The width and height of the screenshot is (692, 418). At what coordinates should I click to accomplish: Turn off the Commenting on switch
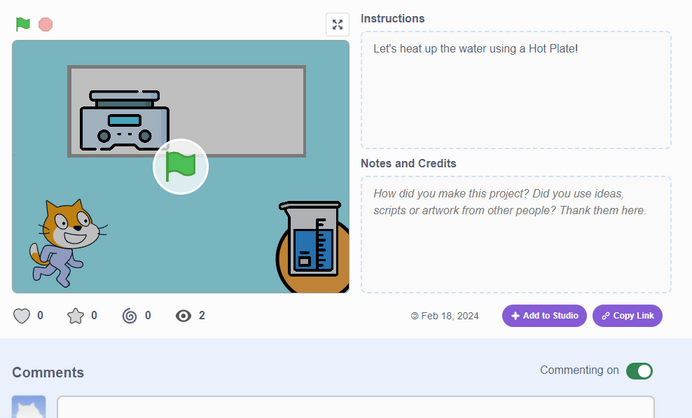[x=639, y=371]
